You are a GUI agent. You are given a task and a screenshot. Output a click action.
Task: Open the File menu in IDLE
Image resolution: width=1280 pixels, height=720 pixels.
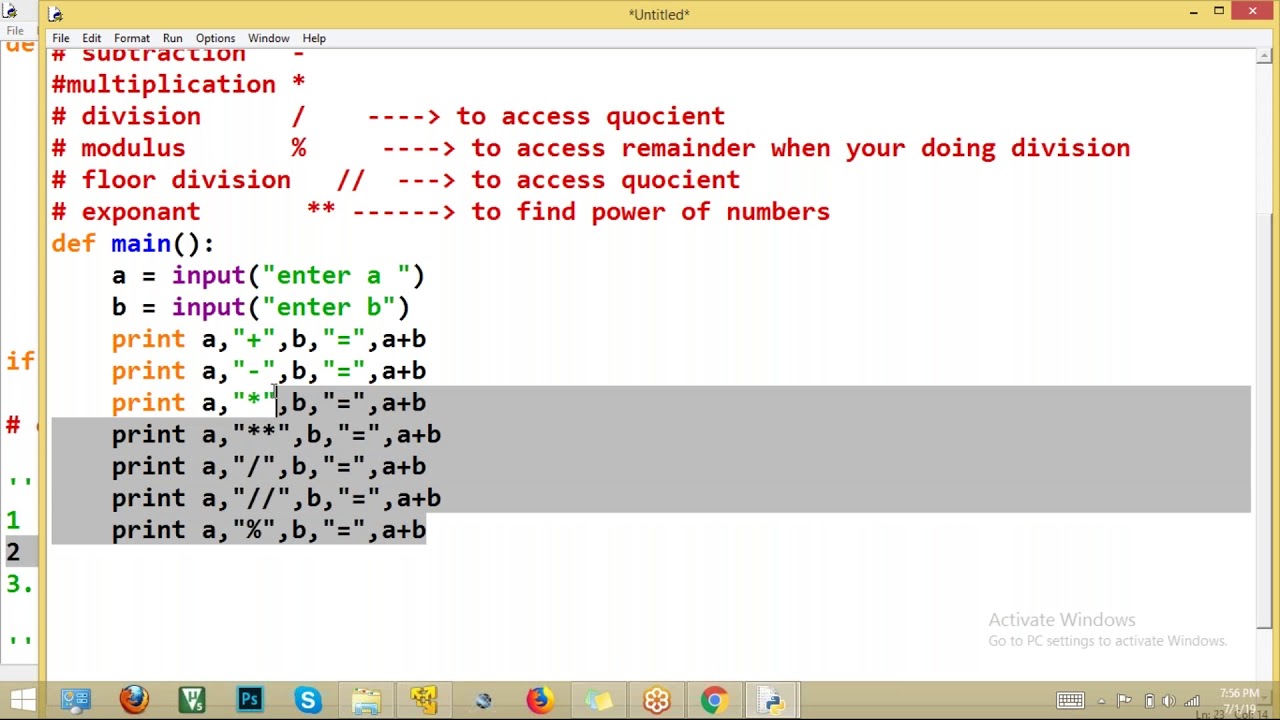[x=61, y=38]
